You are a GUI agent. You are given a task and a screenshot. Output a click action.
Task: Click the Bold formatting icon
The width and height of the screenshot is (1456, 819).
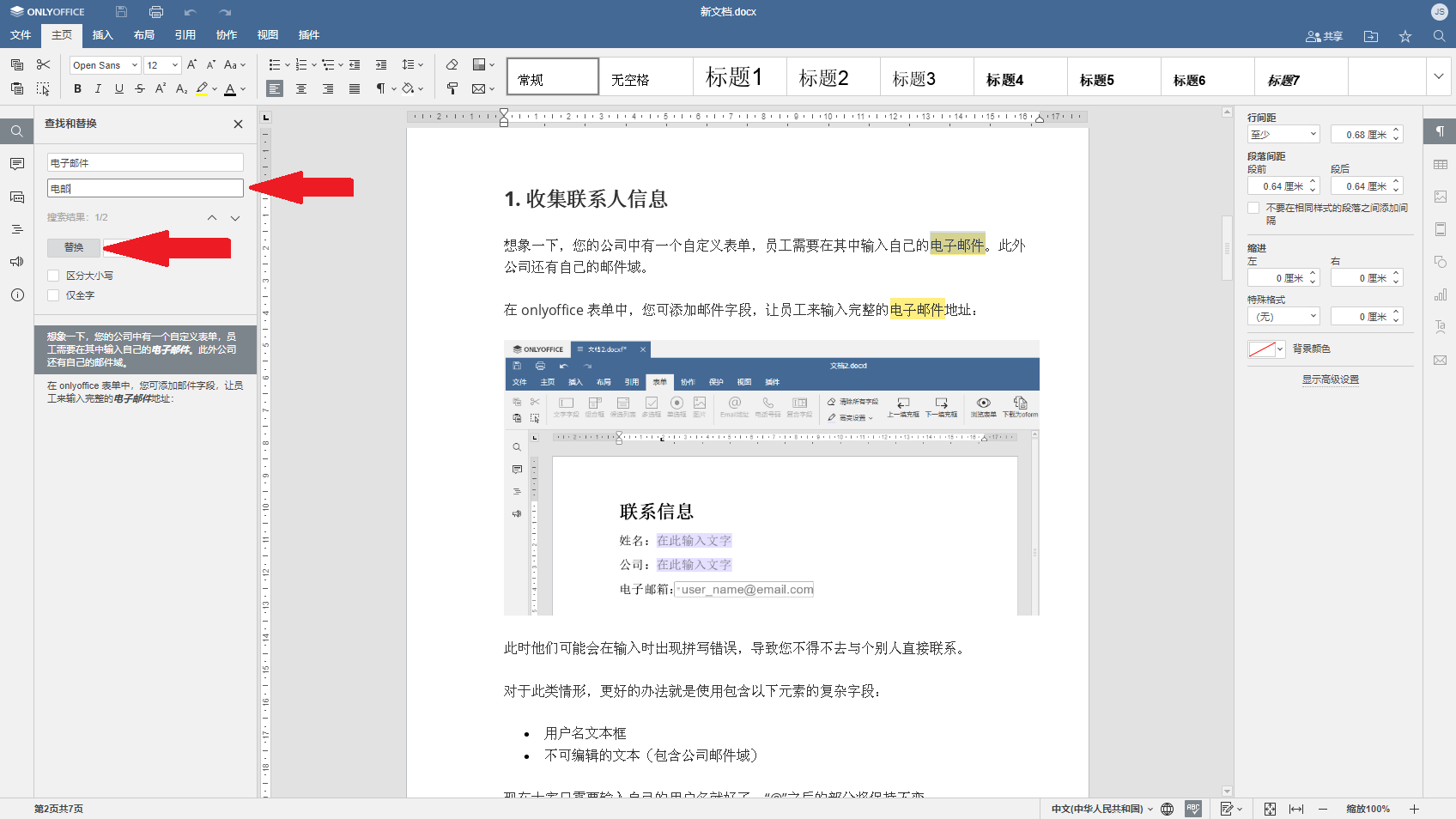coord(77,88)
